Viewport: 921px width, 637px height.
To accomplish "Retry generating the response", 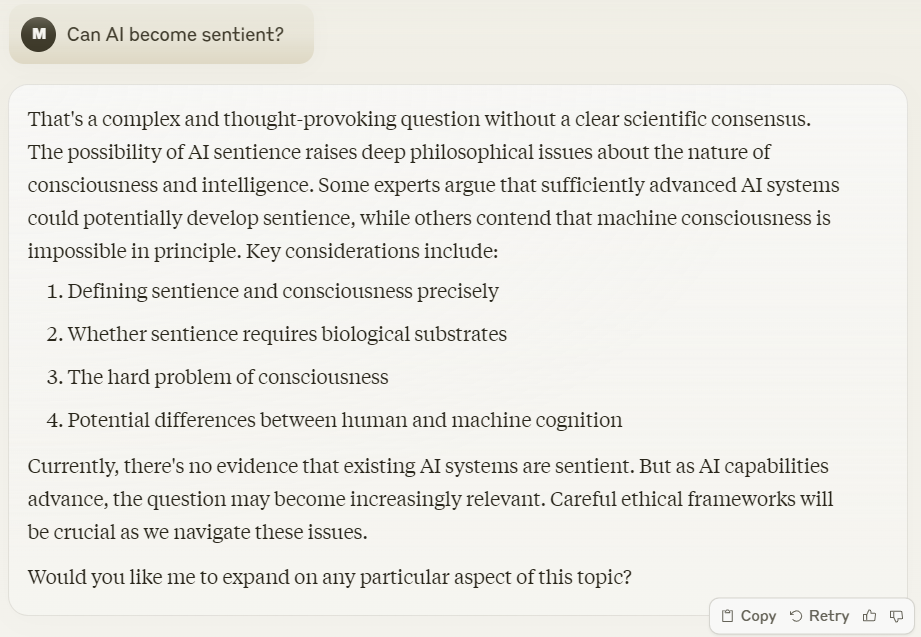I will pyautogui.click(x=819, y=616).
